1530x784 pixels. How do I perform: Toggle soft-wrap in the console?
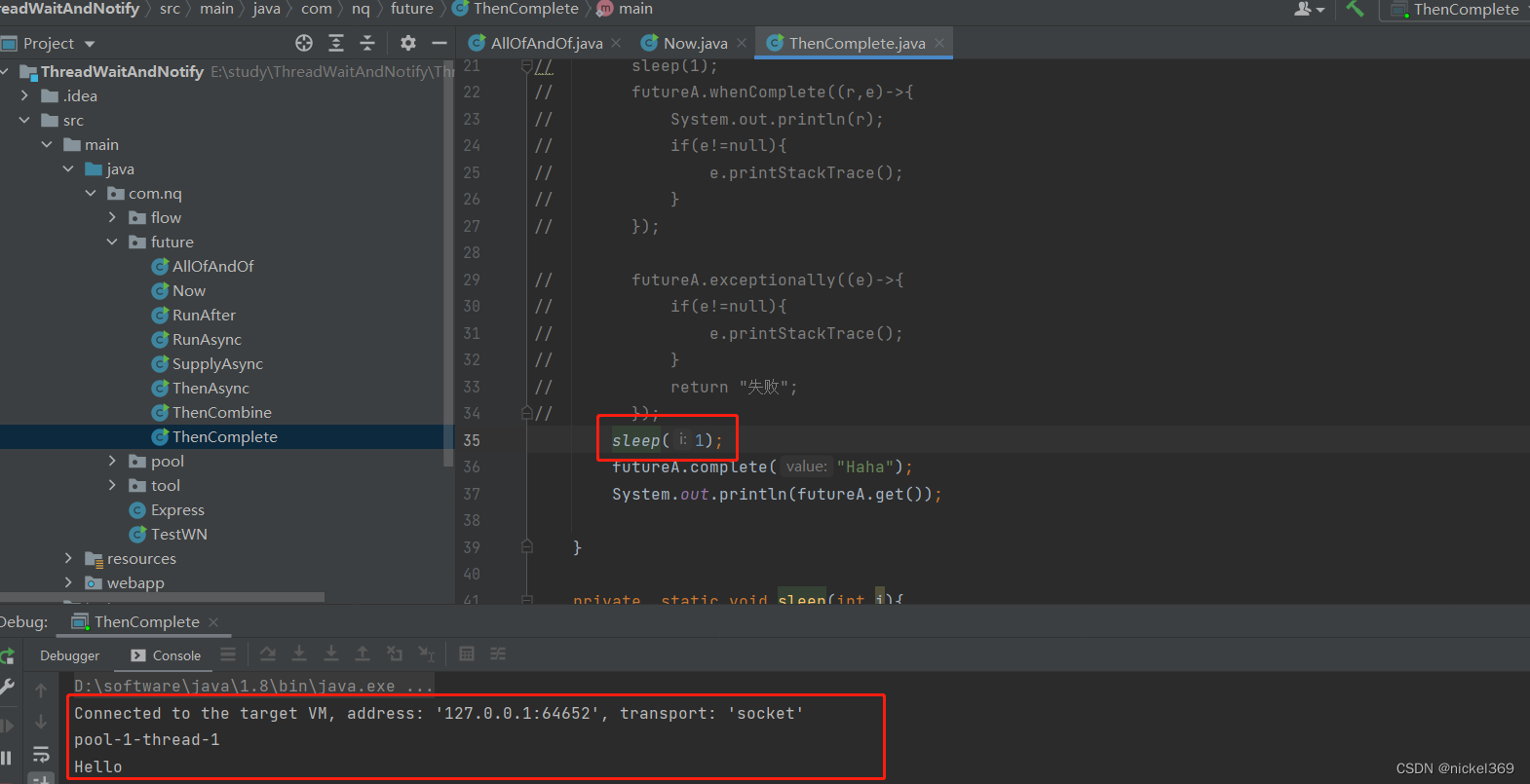(41, 755)
